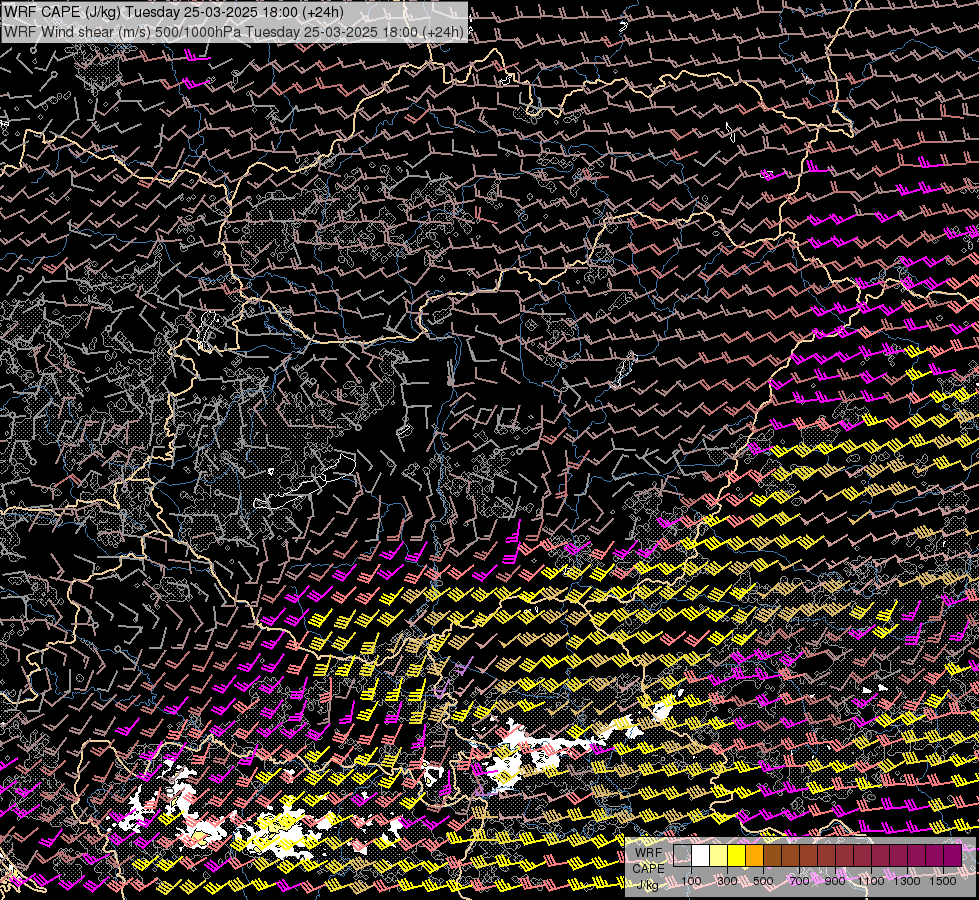The height and width of the screenshot is (900, 979).
Task: Click the legend value 1100
Action: pyautogui.click(x=870, y=881)
